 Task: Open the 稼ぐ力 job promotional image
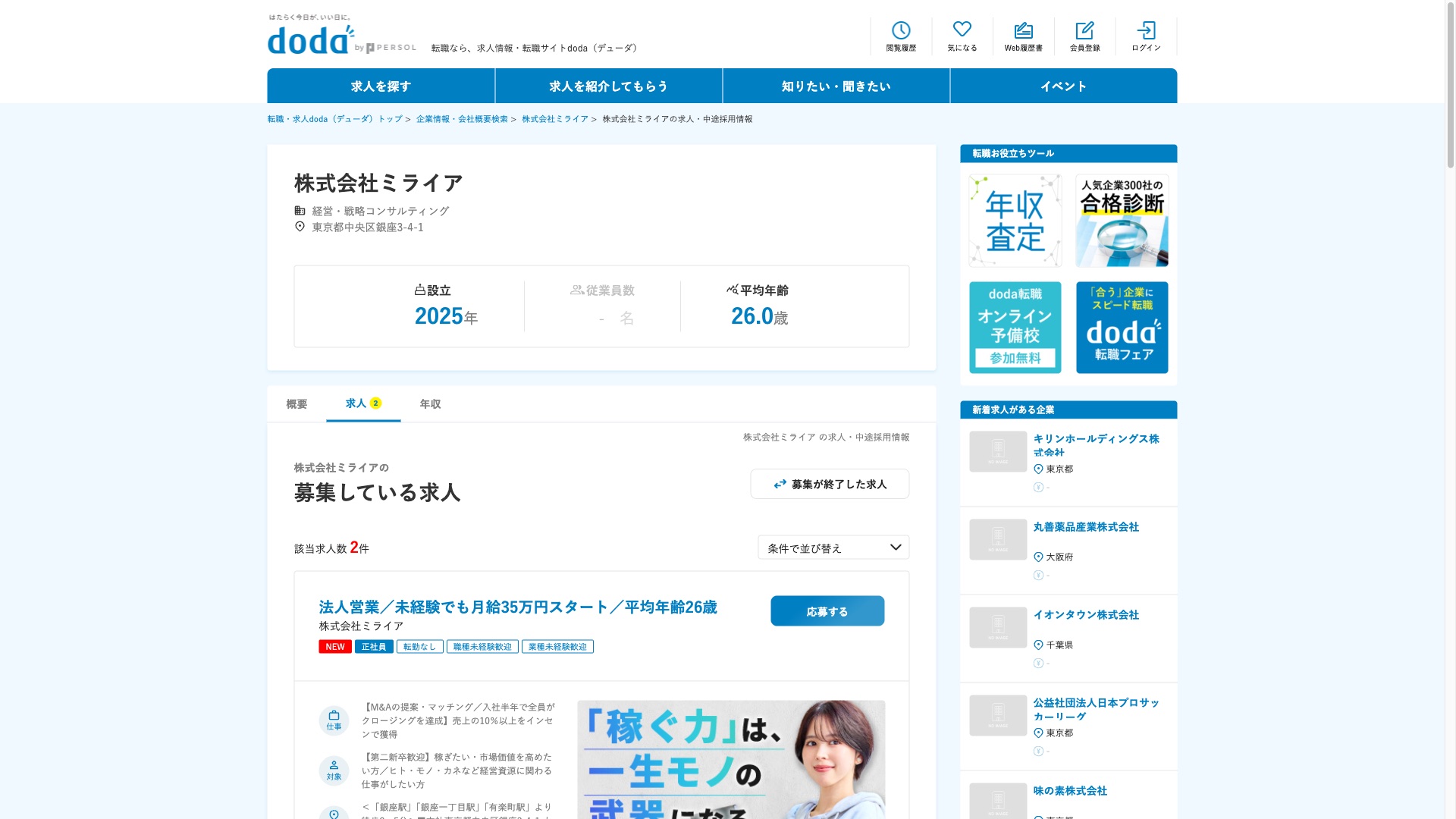731,759
